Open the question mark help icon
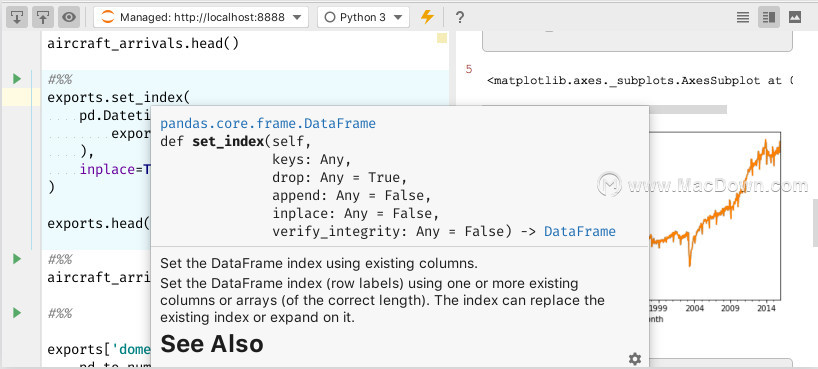818x369 pixels. pyautogui.click(x=460, y=18)
